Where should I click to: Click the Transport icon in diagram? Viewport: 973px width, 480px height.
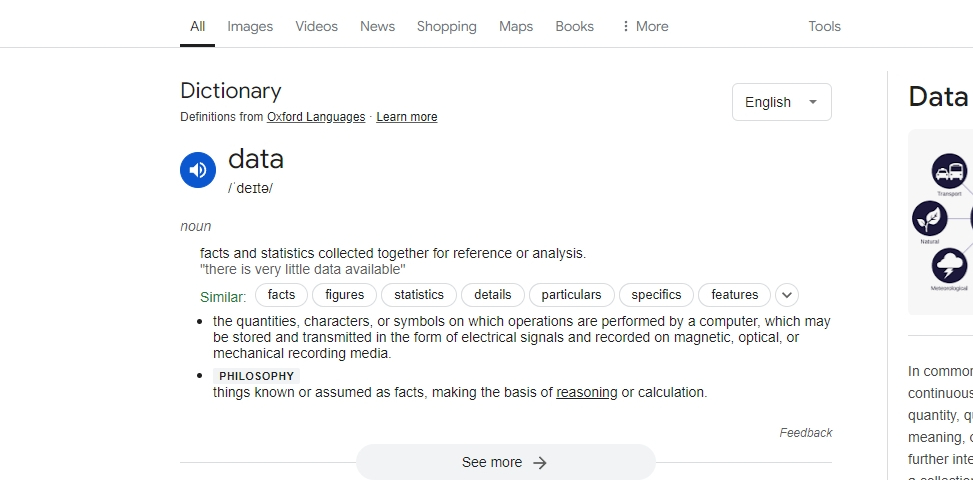(949, 171)
